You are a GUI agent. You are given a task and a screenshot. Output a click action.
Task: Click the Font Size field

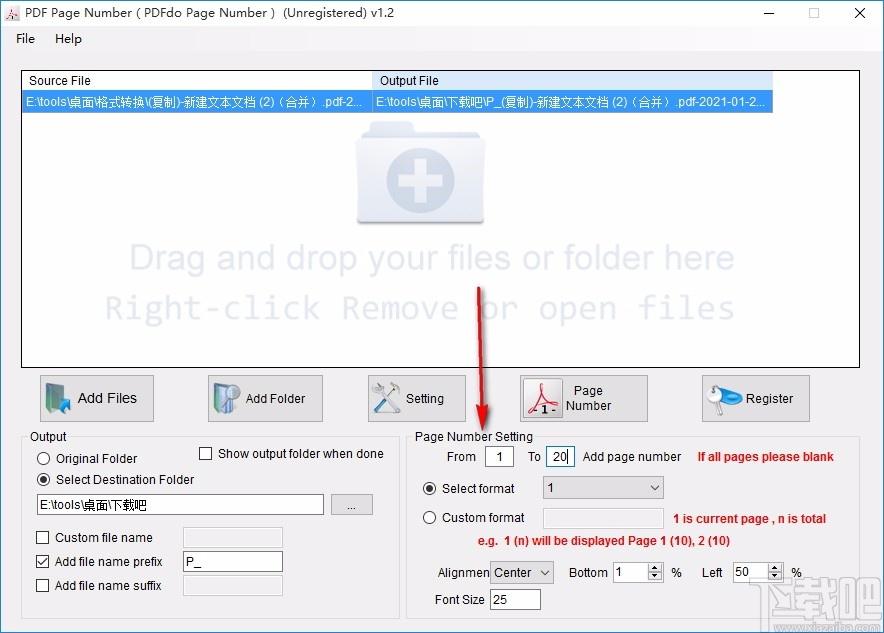pos(515,600)
